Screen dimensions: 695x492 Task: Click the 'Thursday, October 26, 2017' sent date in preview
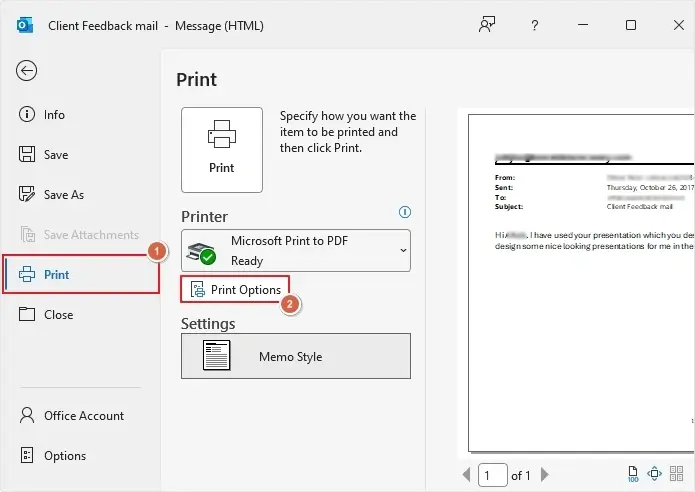650,187
